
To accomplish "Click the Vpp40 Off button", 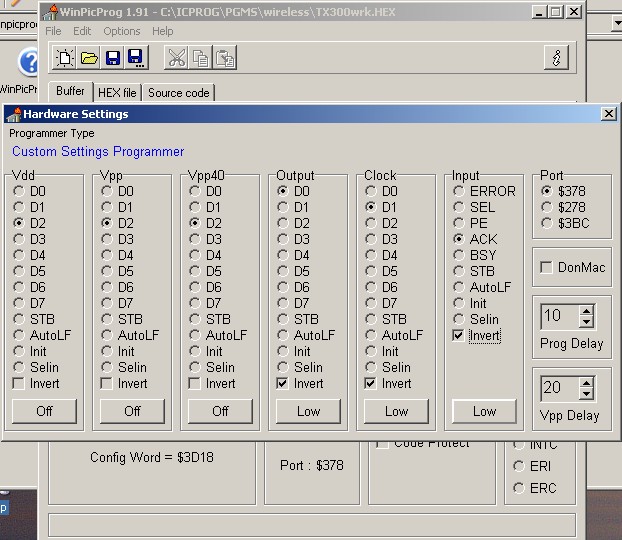I will pyautogui.click(x=221, y=411).
